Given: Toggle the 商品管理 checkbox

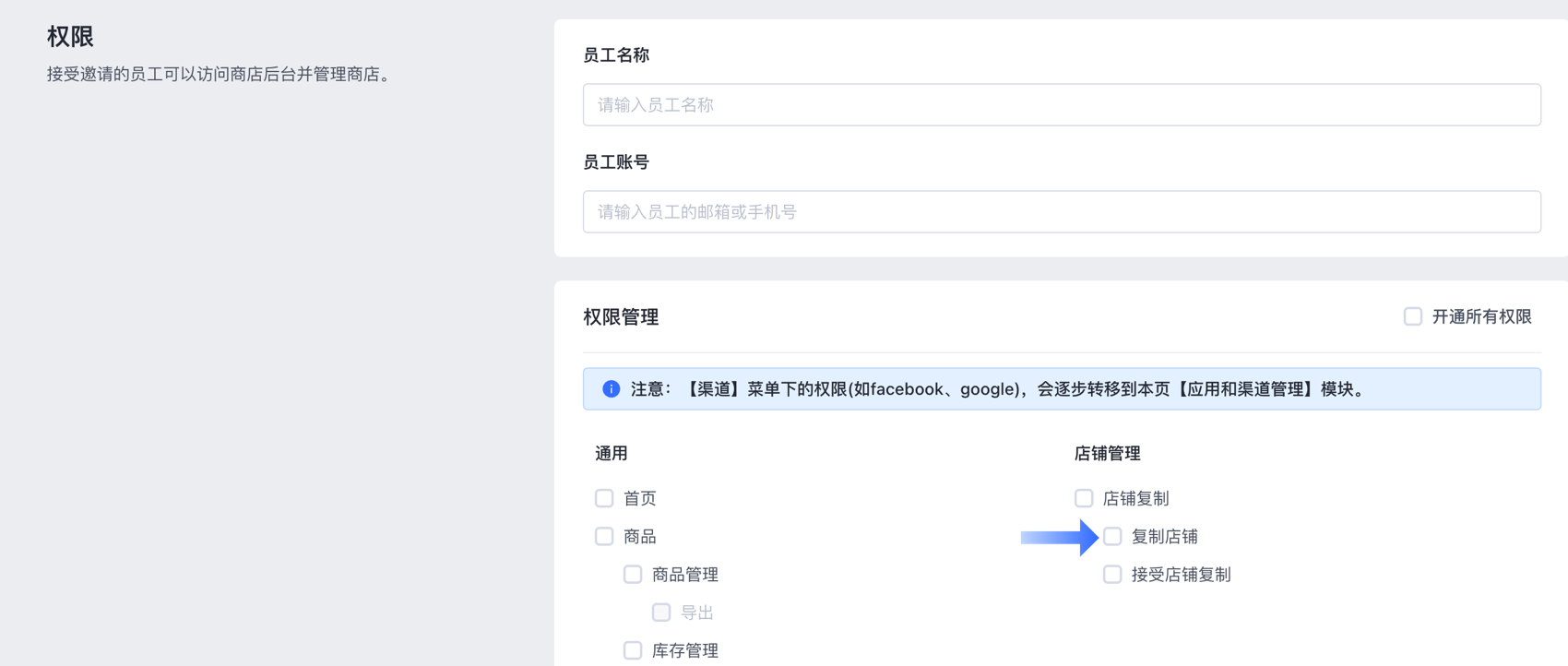Looking at the screenshot, I should tap(633, 575).
